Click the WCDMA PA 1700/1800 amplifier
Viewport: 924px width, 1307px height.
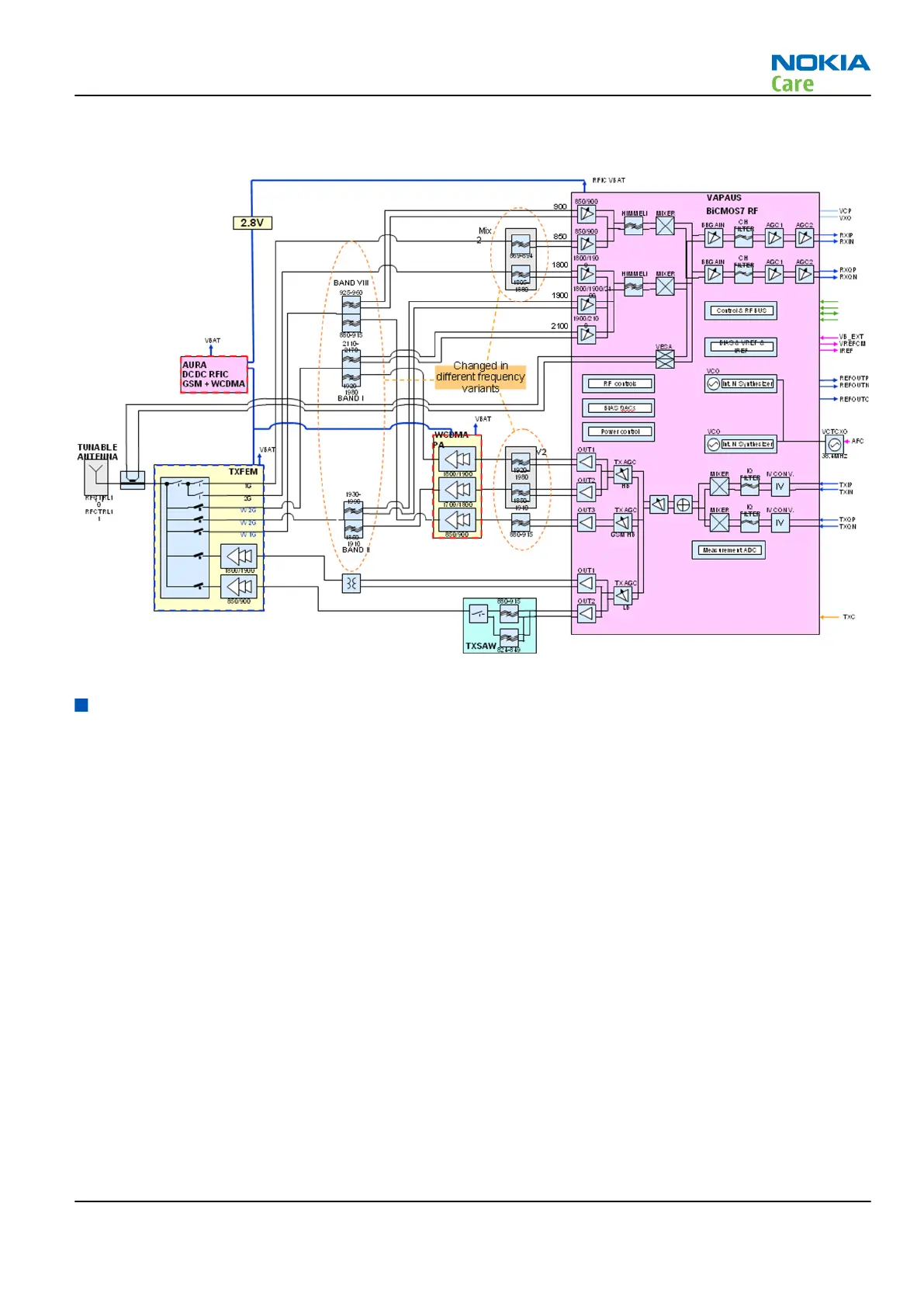click(457, 490)
